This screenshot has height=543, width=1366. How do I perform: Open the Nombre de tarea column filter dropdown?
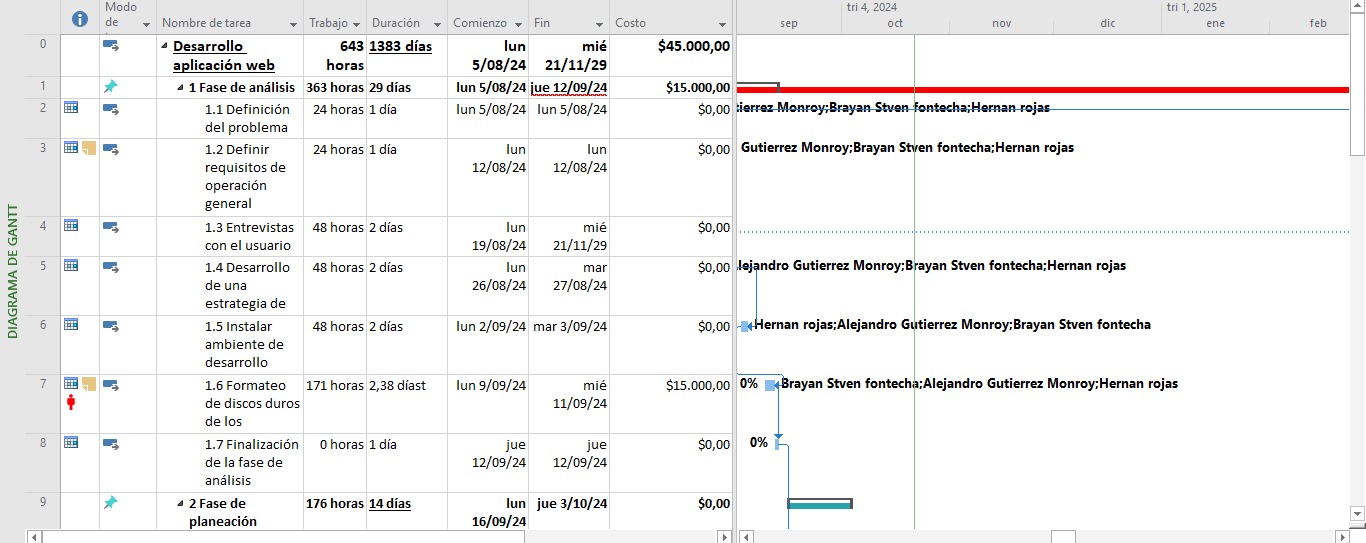point(293,23)
